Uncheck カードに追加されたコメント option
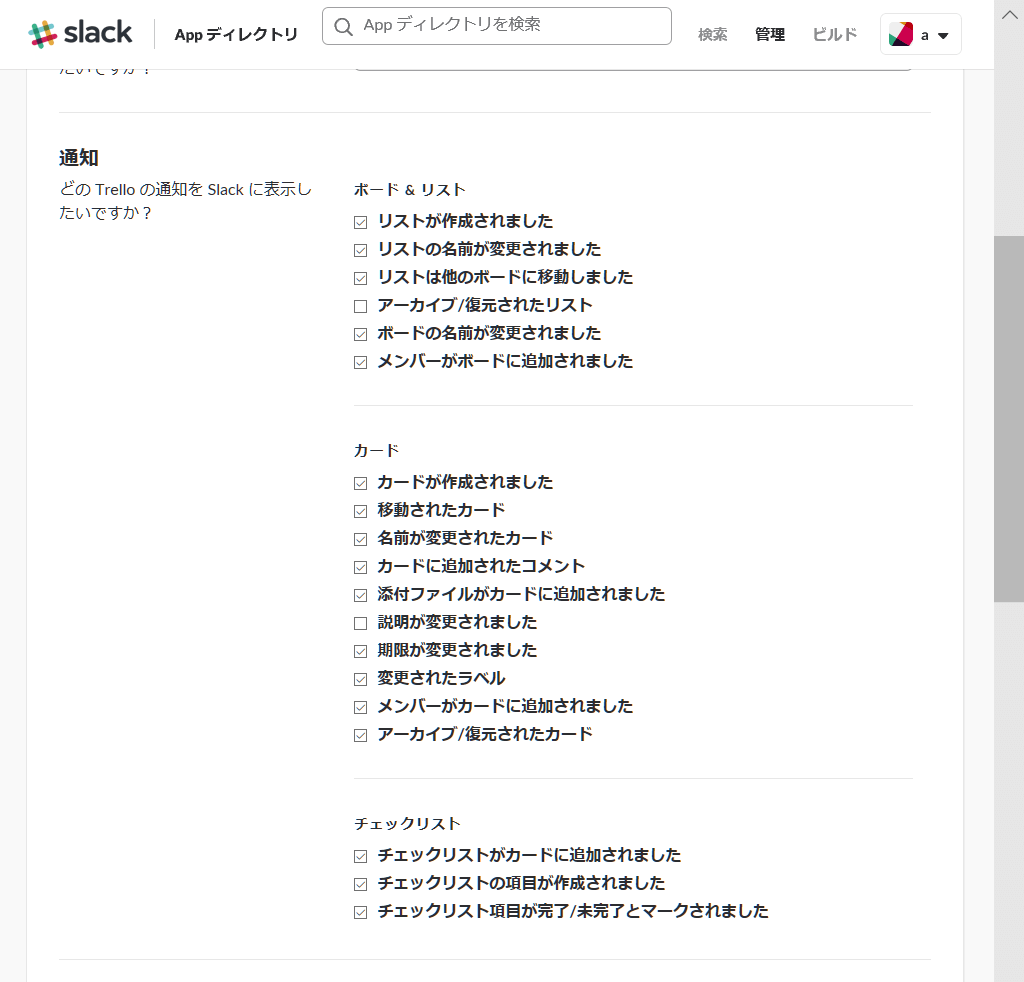 coord(361,567)
